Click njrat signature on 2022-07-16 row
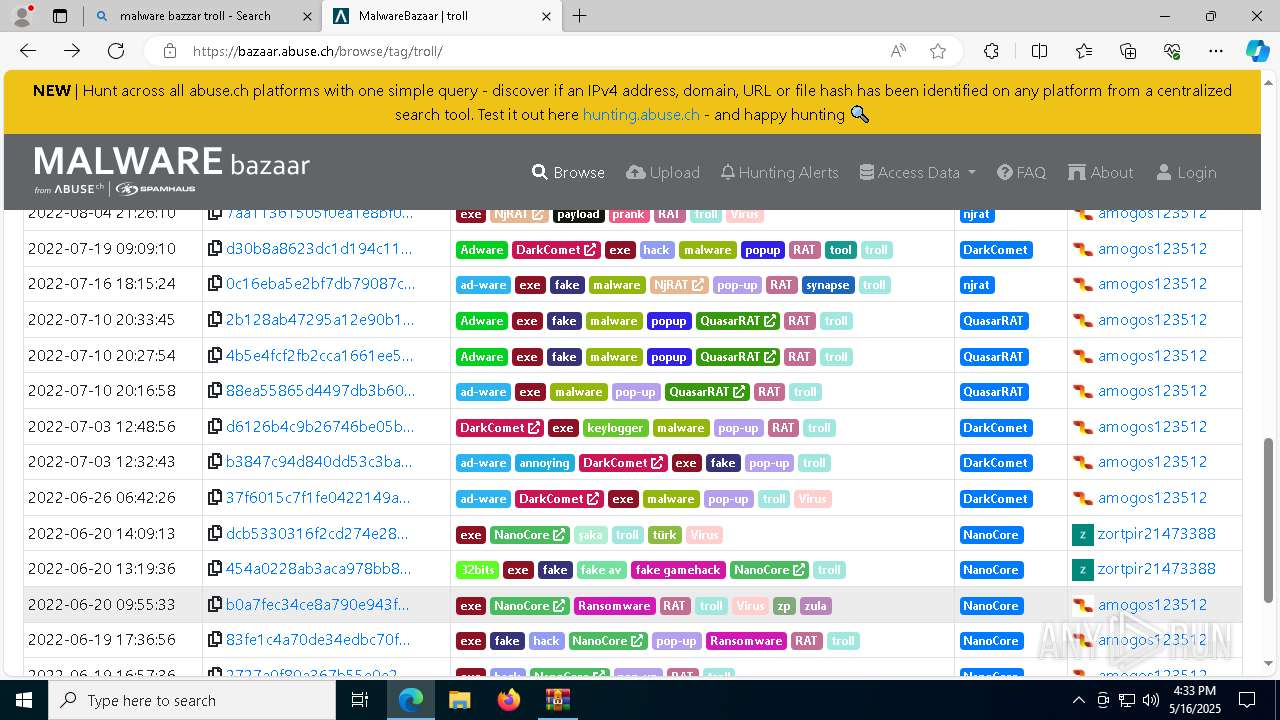The height and width of the screenshot is (720, 1280). [976, 285]
